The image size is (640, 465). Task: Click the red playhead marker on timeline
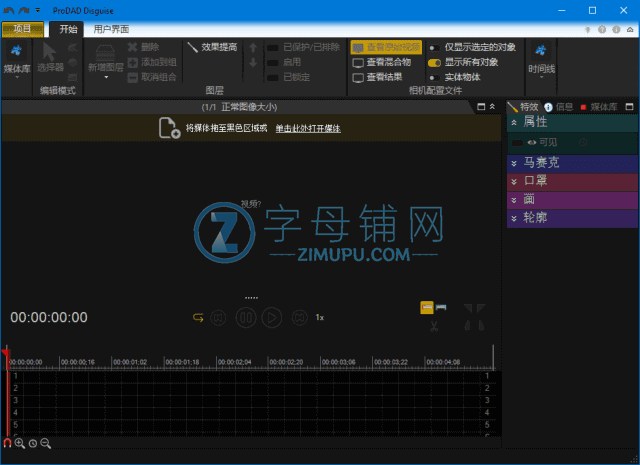(x=5, y=353)
